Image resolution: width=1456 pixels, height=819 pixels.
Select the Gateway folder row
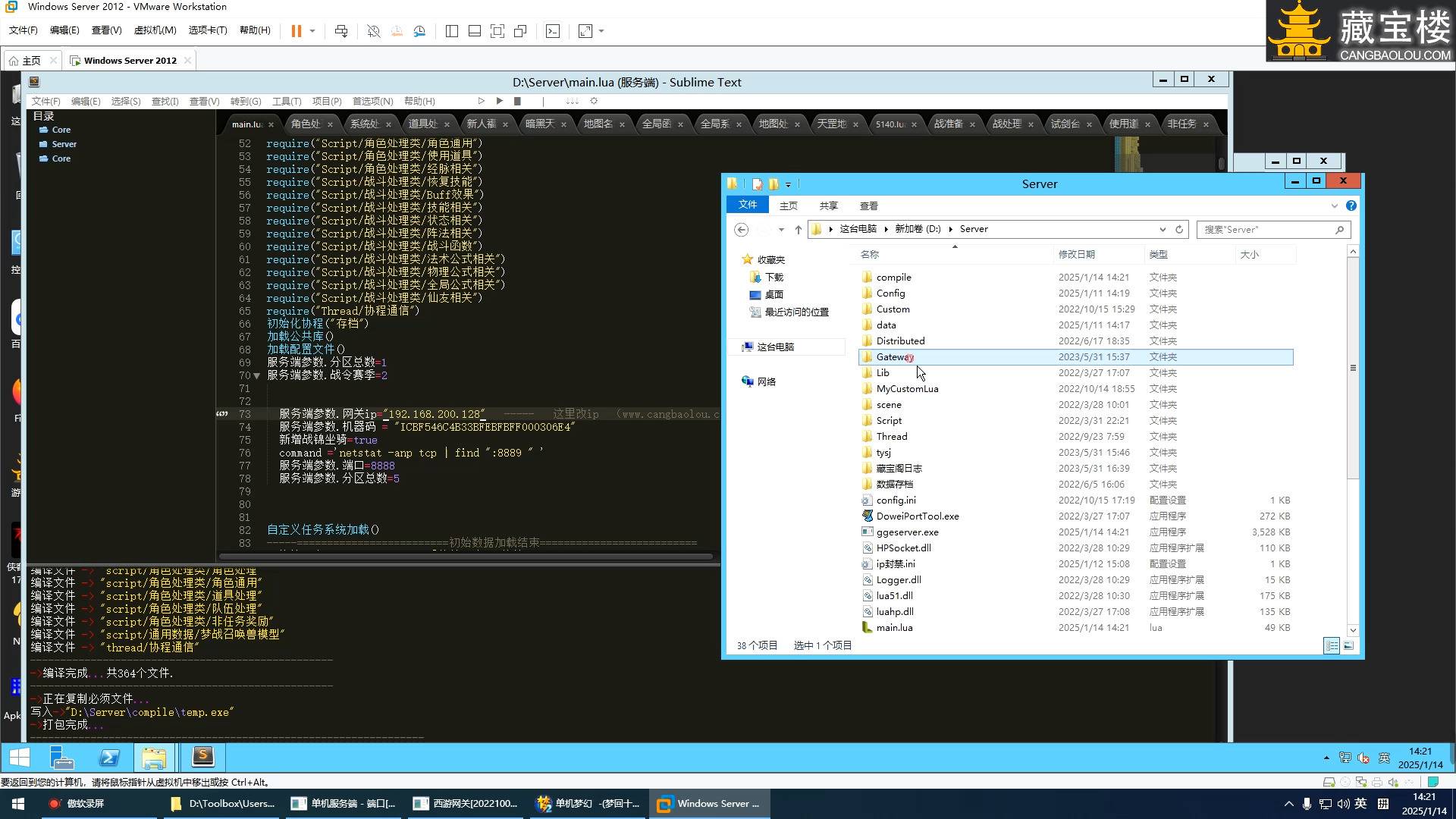coord(1075,357)
